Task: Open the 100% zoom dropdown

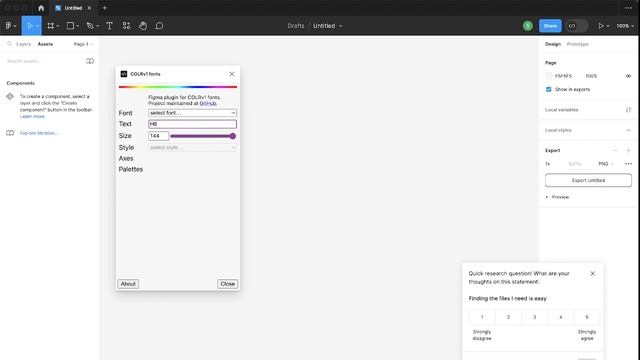Action: tap(625, 26)
